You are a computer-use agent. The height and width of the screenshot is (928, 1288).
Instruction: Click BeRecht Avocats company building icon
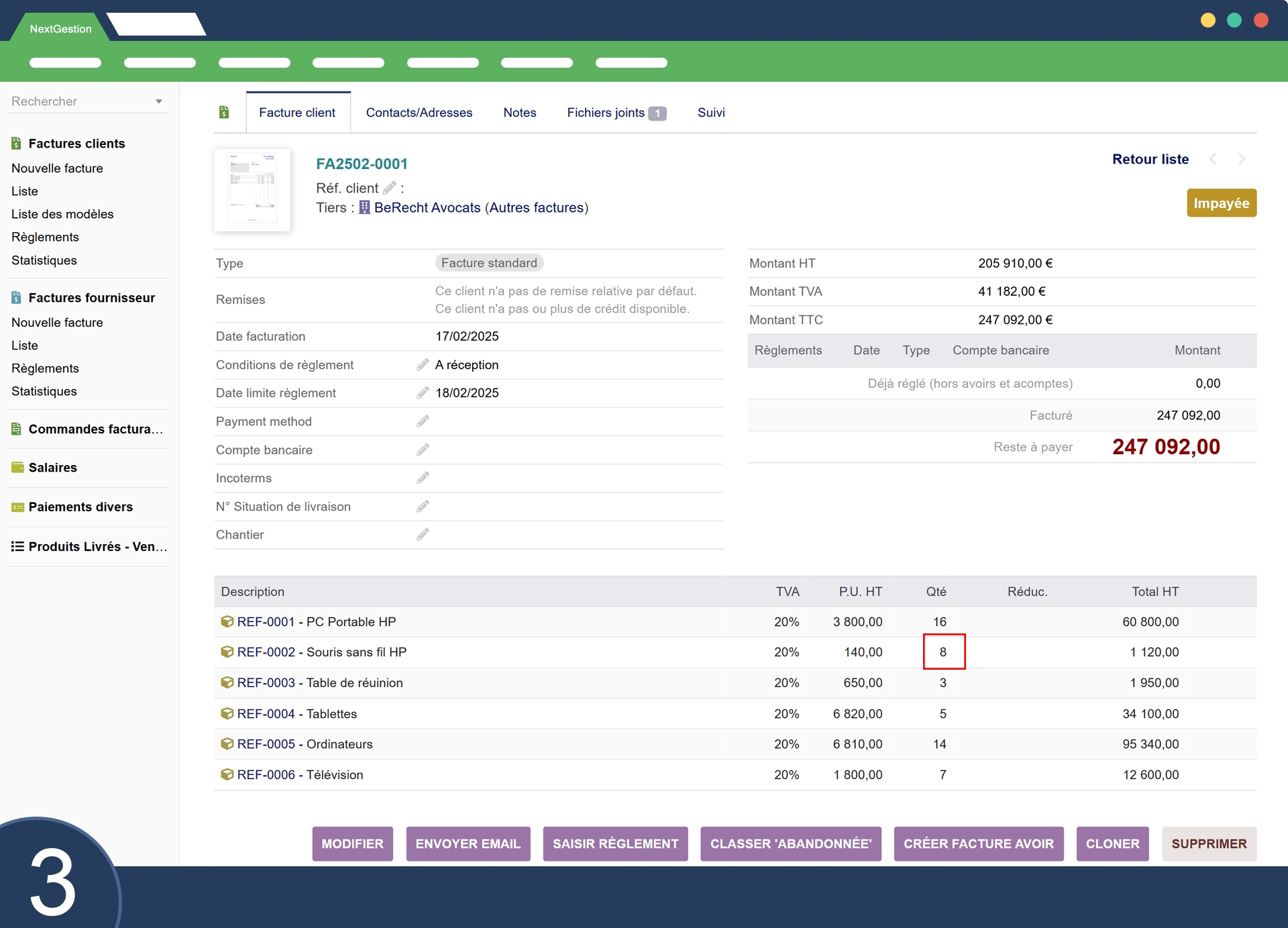pos(364,207)
